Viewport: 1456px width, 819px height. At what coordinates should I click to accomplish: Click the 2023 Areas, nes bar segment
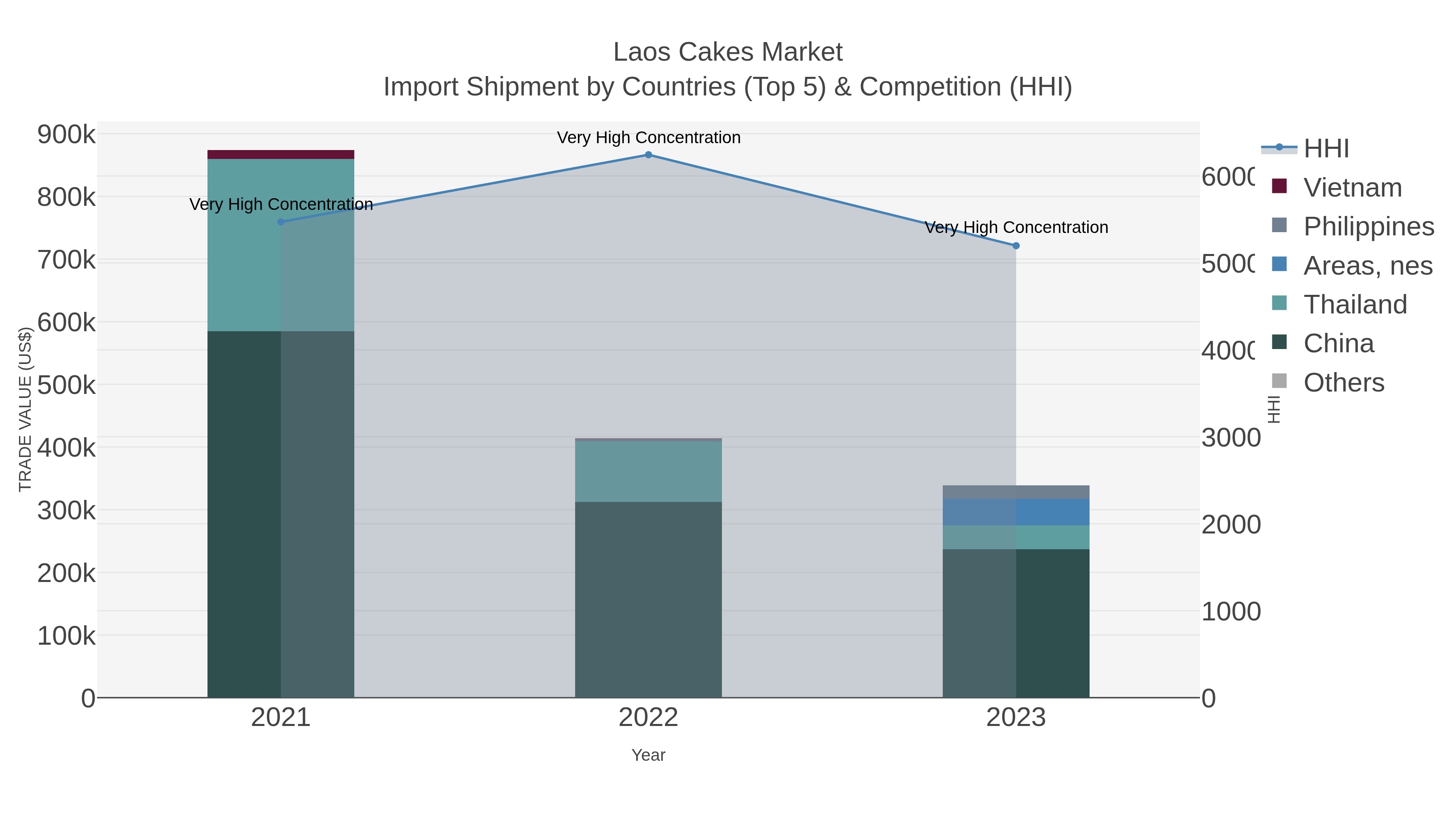tap(1016, 512)
